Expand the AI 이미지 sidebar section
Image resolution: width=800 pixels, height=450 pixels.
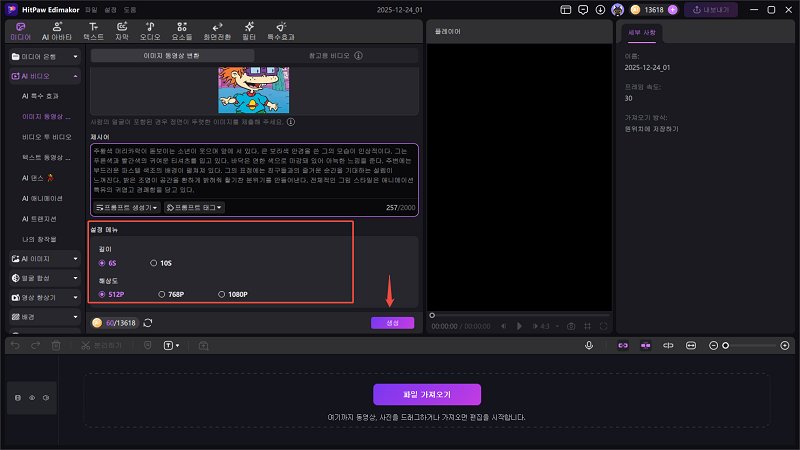click(x=45, y=259)
